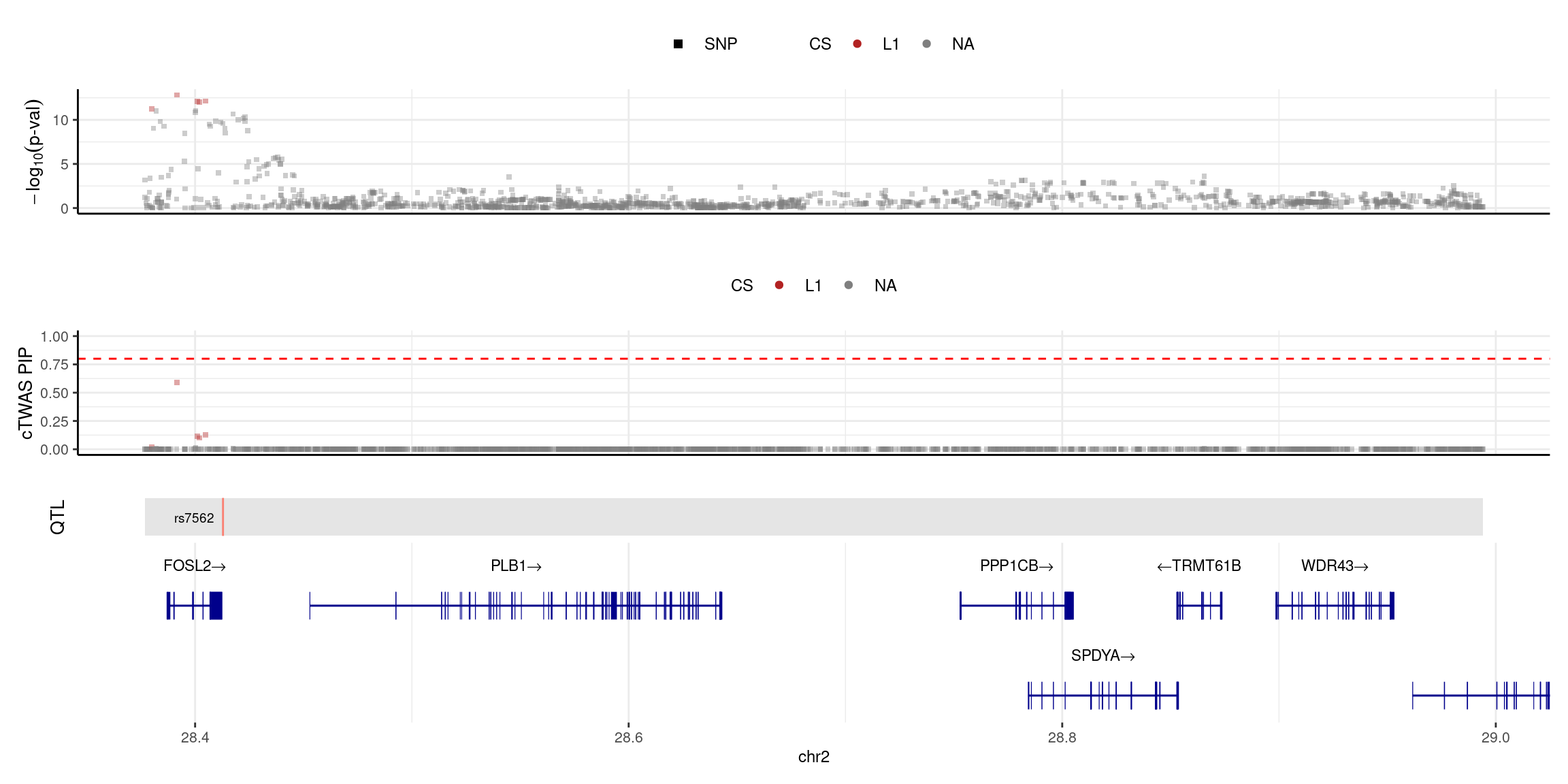The height and width of the screenshot is (784, 1568).
Task: Click the 28.6 x-axis tick label
Action: point(628,738)
